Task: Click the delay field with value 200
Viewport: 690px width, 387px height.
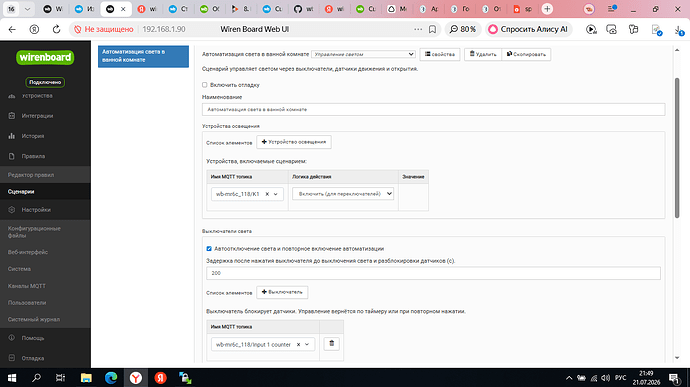Action: point(433,273)
